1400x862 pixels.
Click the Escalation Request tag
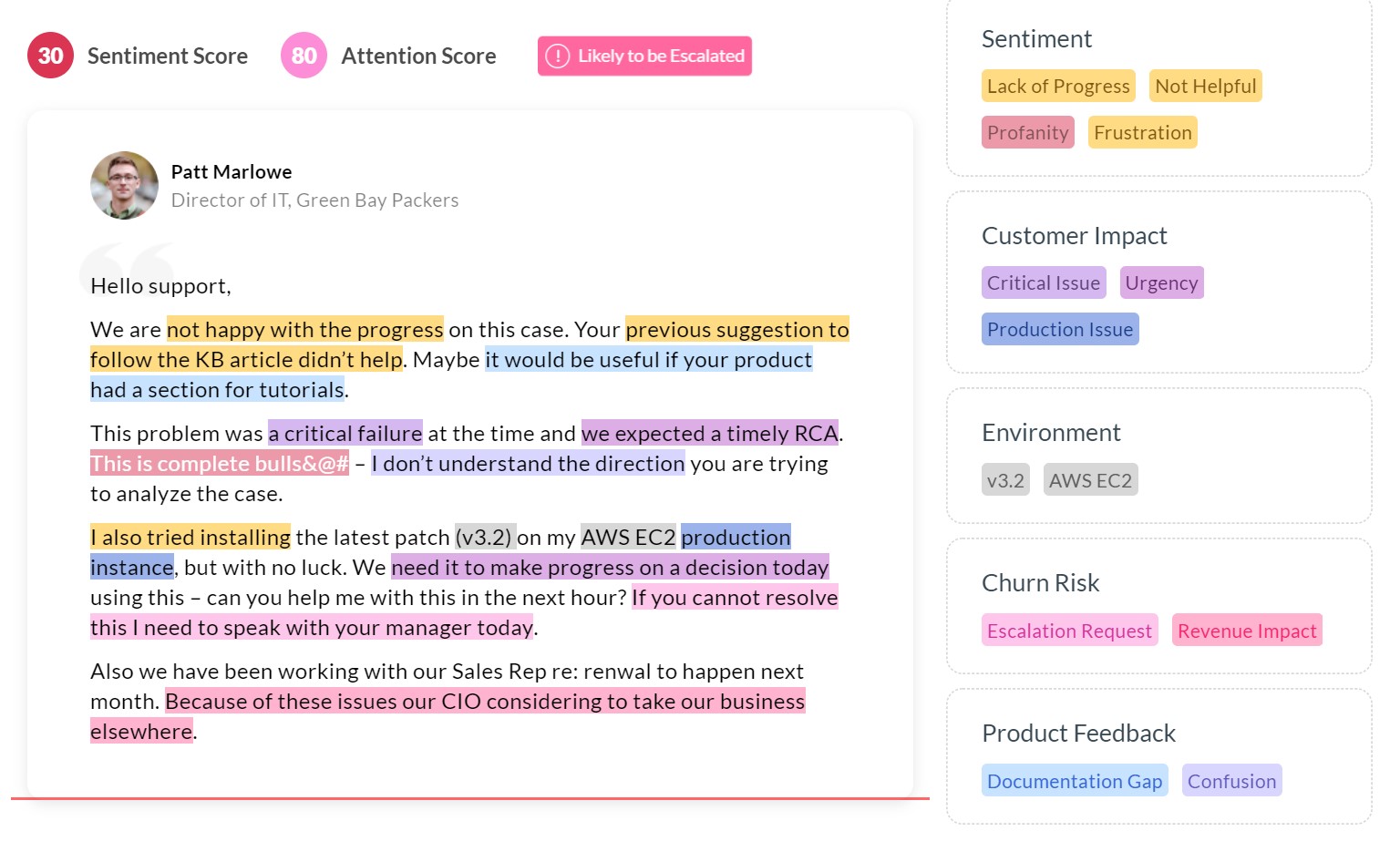(x=1069, y=631)
